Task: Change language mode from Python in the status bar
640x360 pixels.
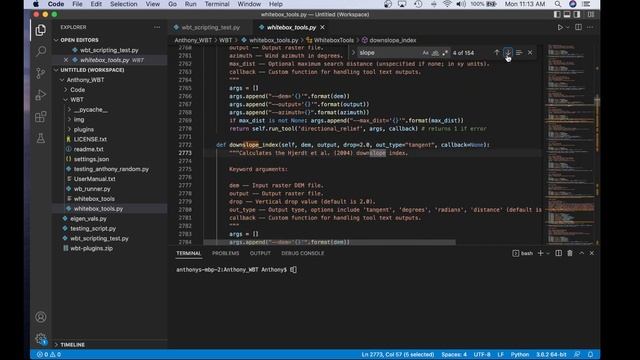Action: click(x=520, y=354)
